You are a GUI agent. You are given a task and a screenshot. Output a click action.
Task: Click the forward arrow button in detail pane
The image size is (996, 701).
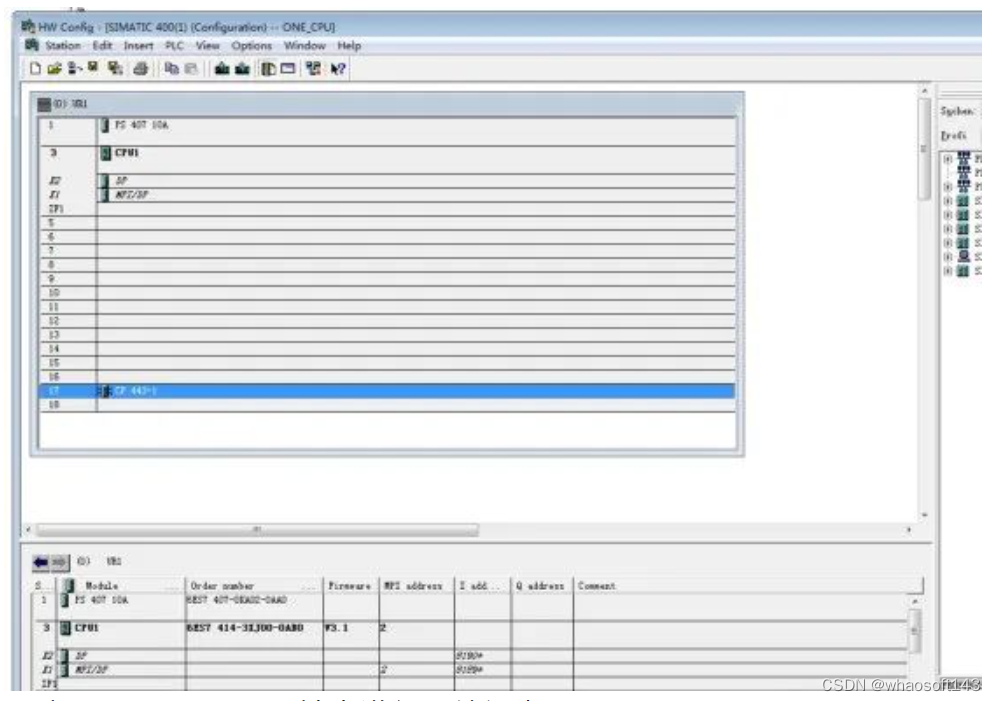[x=60, y=562]
